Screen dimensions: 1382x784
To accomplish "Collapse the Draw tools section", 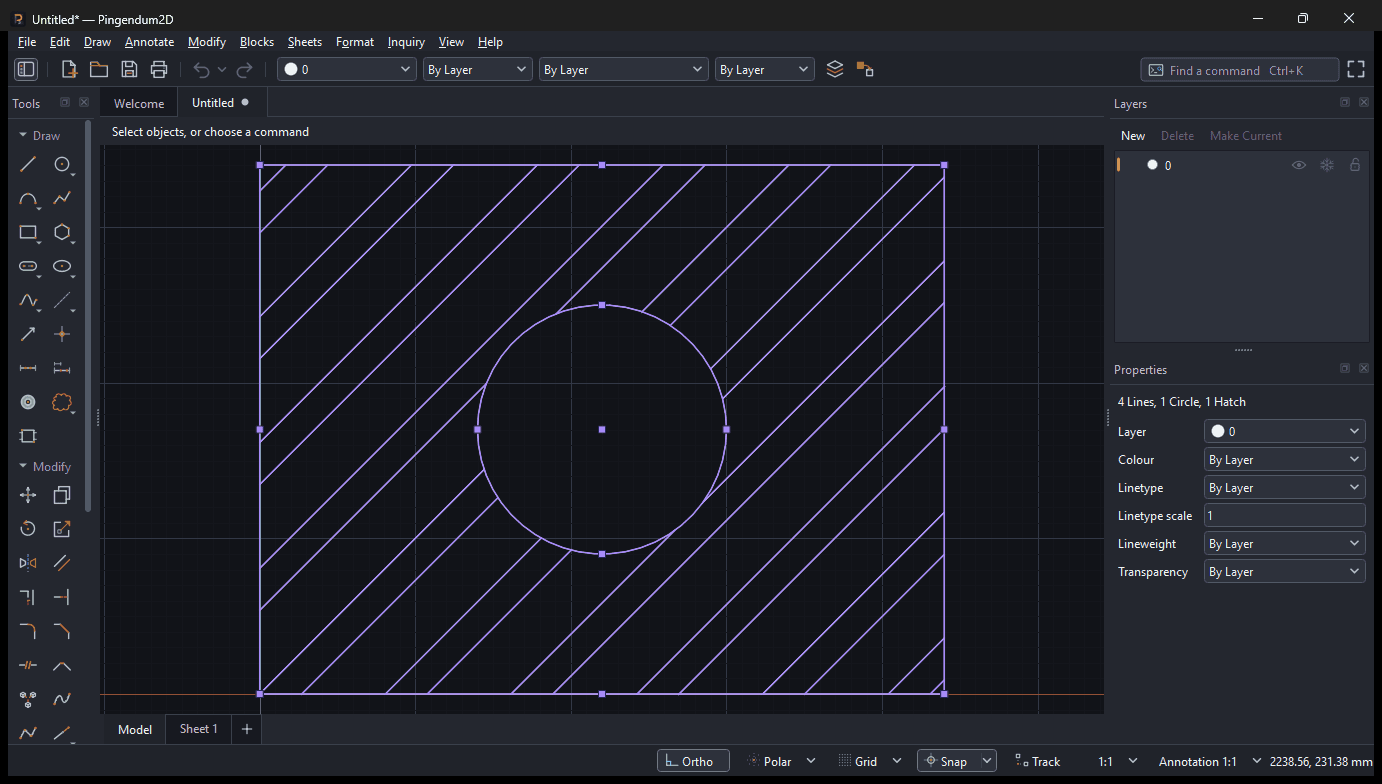I will pyautogui.click(x=40, y=136).
